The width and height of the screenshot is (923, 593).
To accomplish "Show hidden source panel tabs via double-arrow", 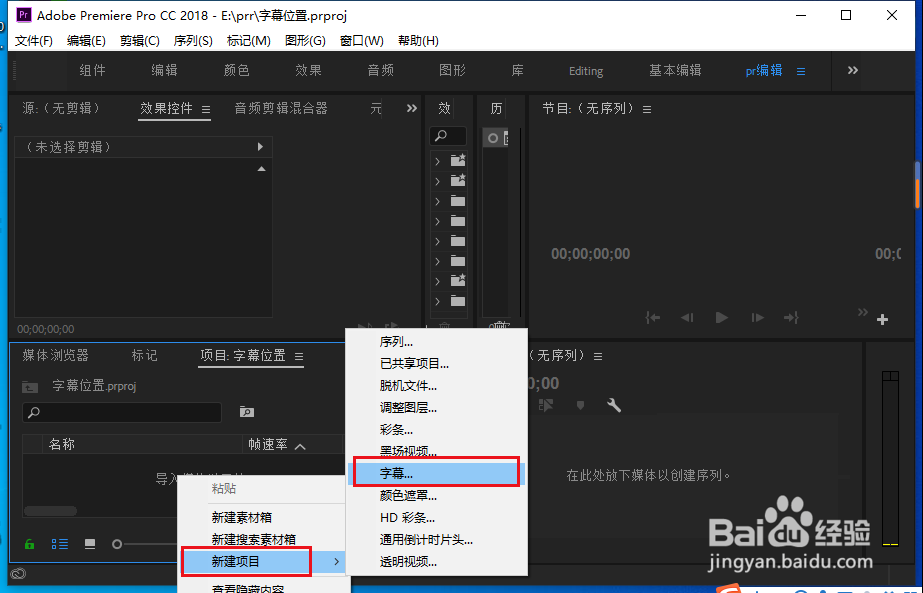I will [x=411, y=108].
